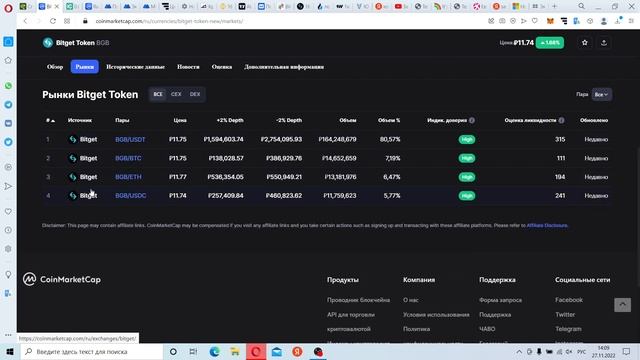Screen dimensions: 640x360
Task: Open sidebar settings gear icon
Action: [x=8, y=249]
